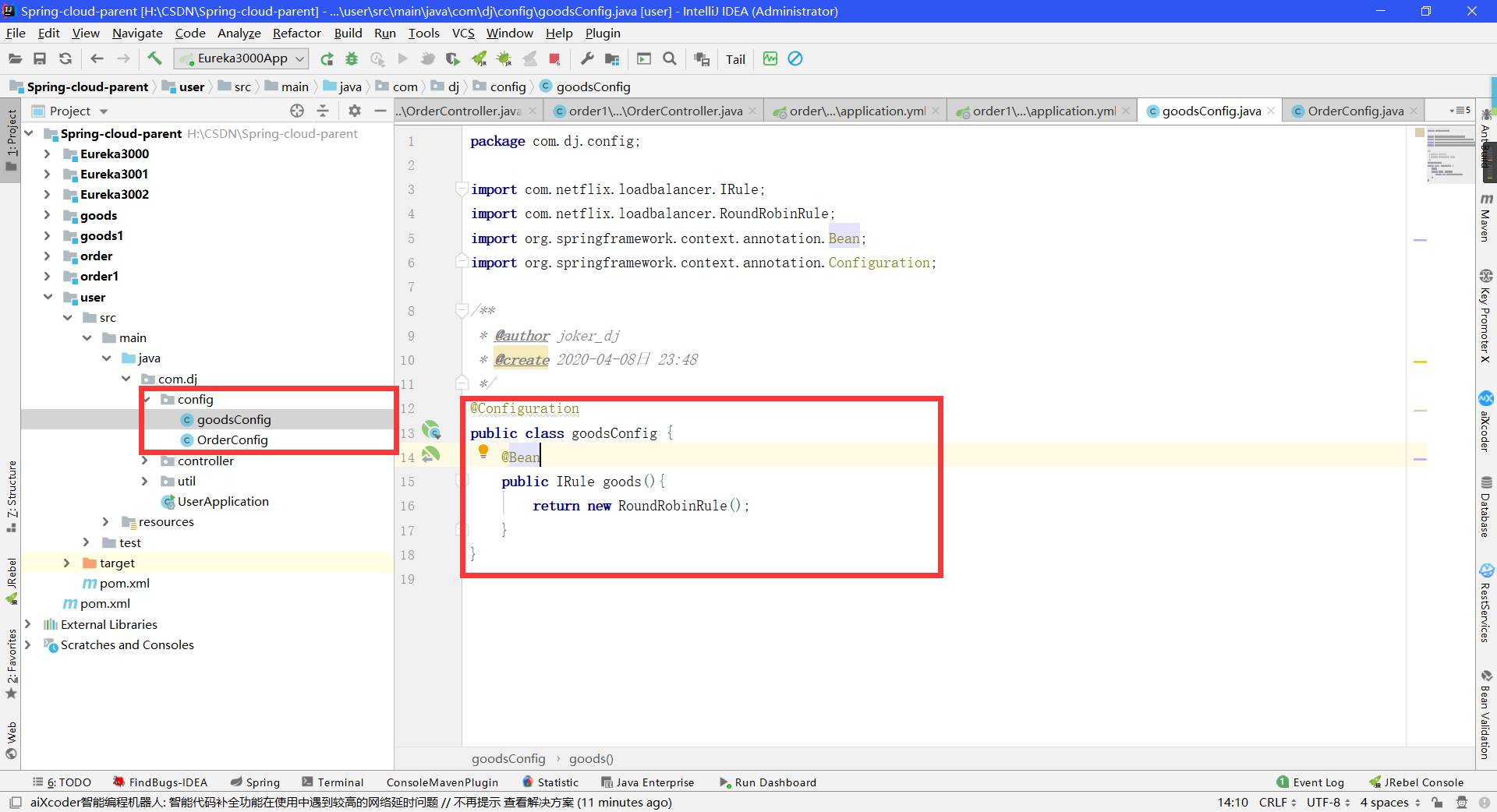Image resolution: width=1497 pixels, height=812 pixels.
Task: Open the Event Log
Action: pyautogui.click(x=1311, y=782)
